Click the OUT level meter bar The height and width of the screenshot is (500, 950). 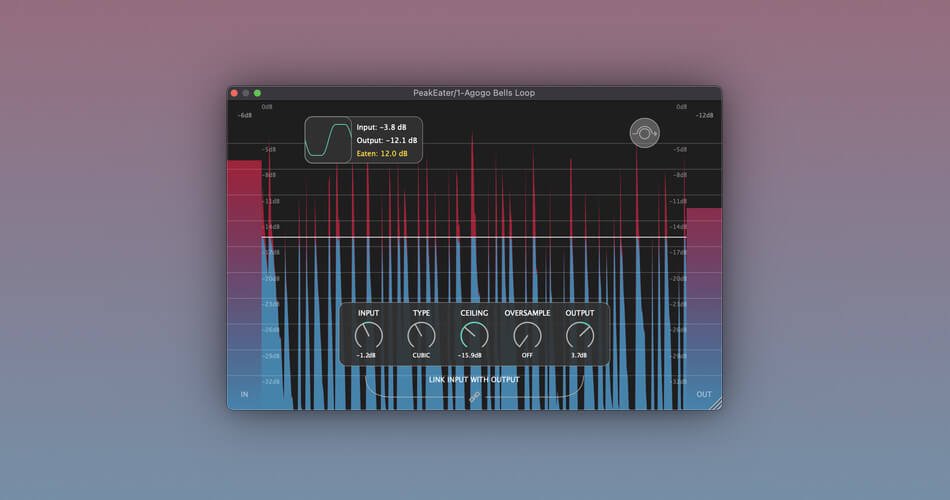[x=703, y=308]
